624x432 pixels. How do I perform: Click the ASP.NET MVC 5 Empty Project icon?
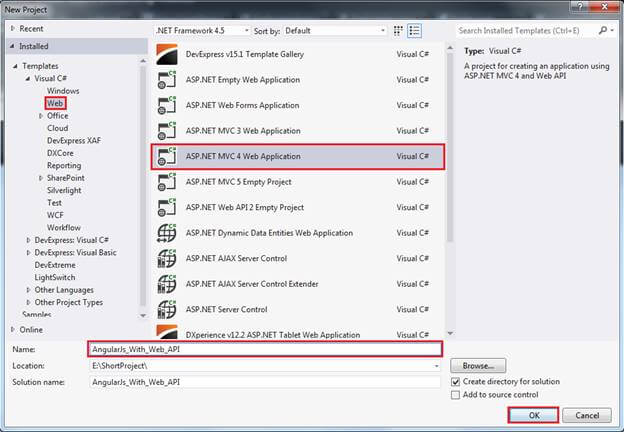pyautogui.click(x=167, y=182)
